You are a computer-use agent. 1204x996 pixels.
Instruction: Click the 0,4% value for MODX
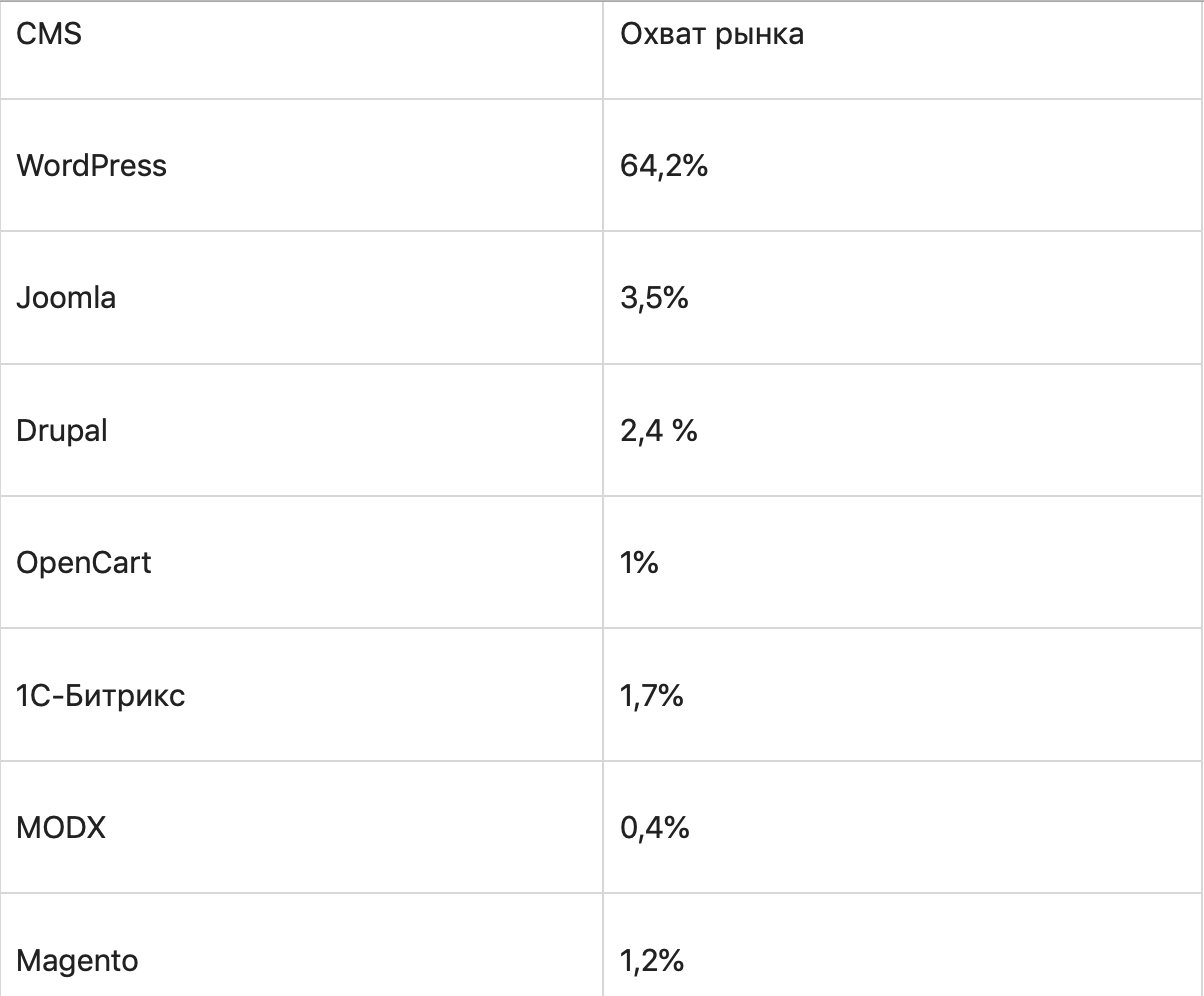pos(655,828)
